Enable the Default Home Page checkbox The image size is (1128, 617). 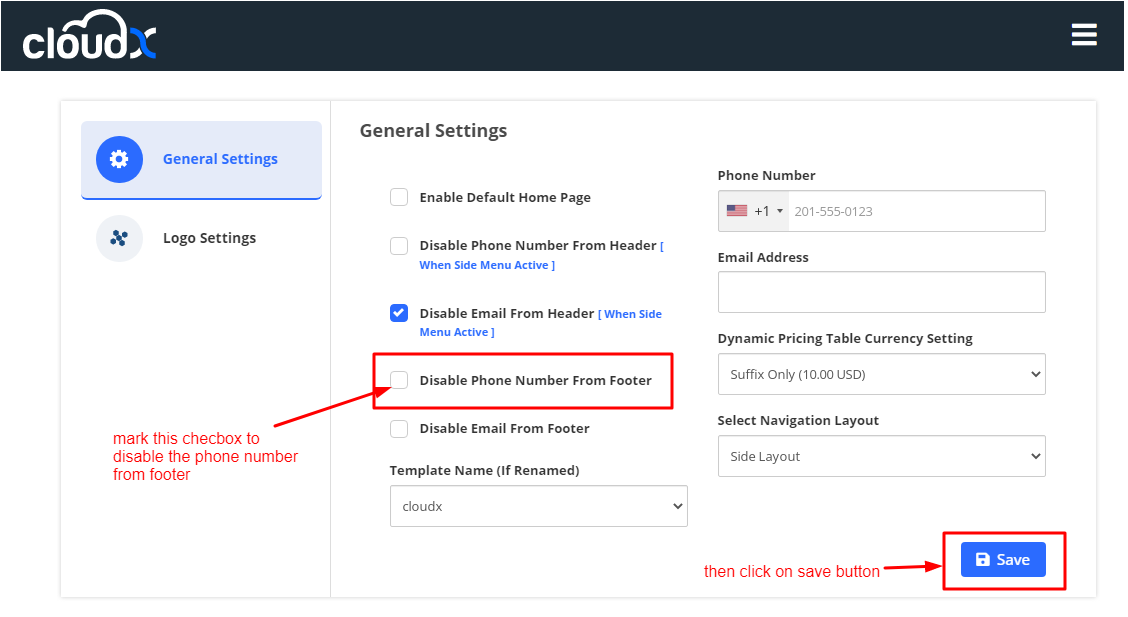pos(399,197)
